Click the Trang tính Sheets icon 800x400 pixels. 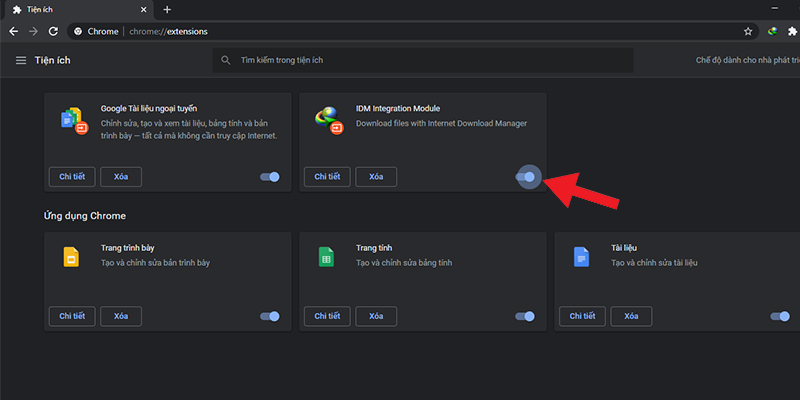(326, 257)
